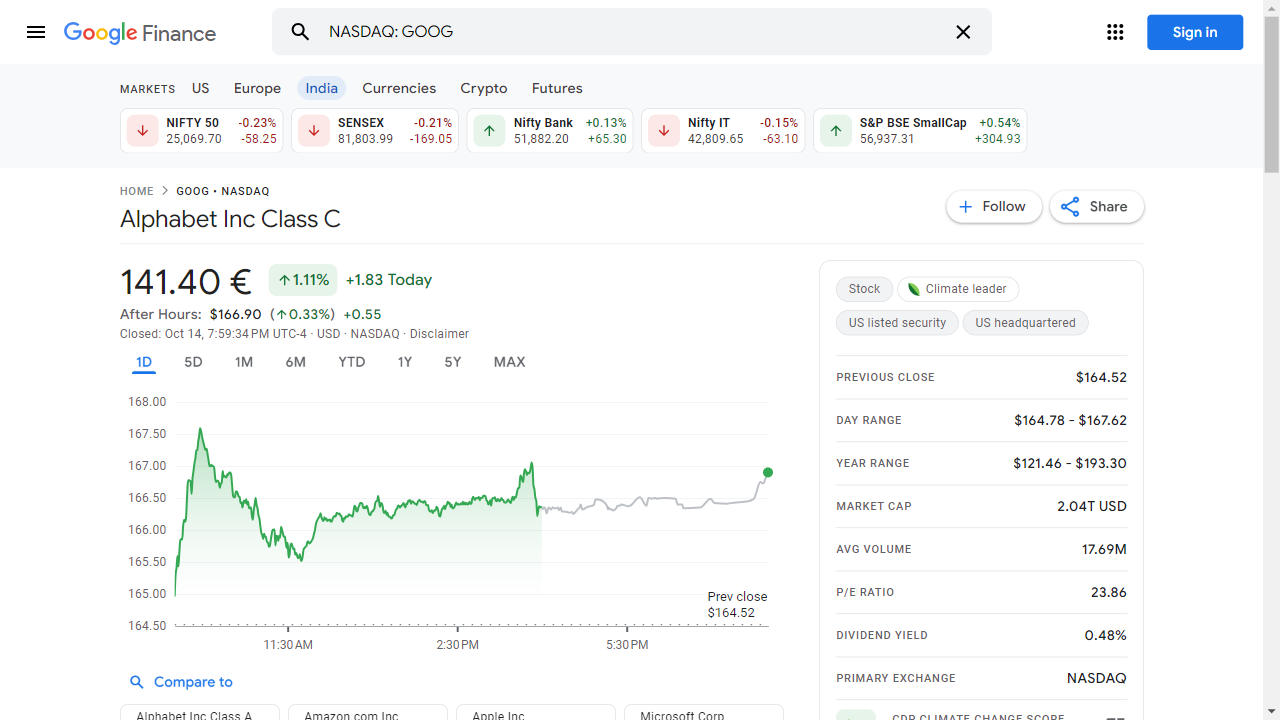Toggle the US headquartered chip
This screenshot has height=720, width=1280.
(1025, 322)
